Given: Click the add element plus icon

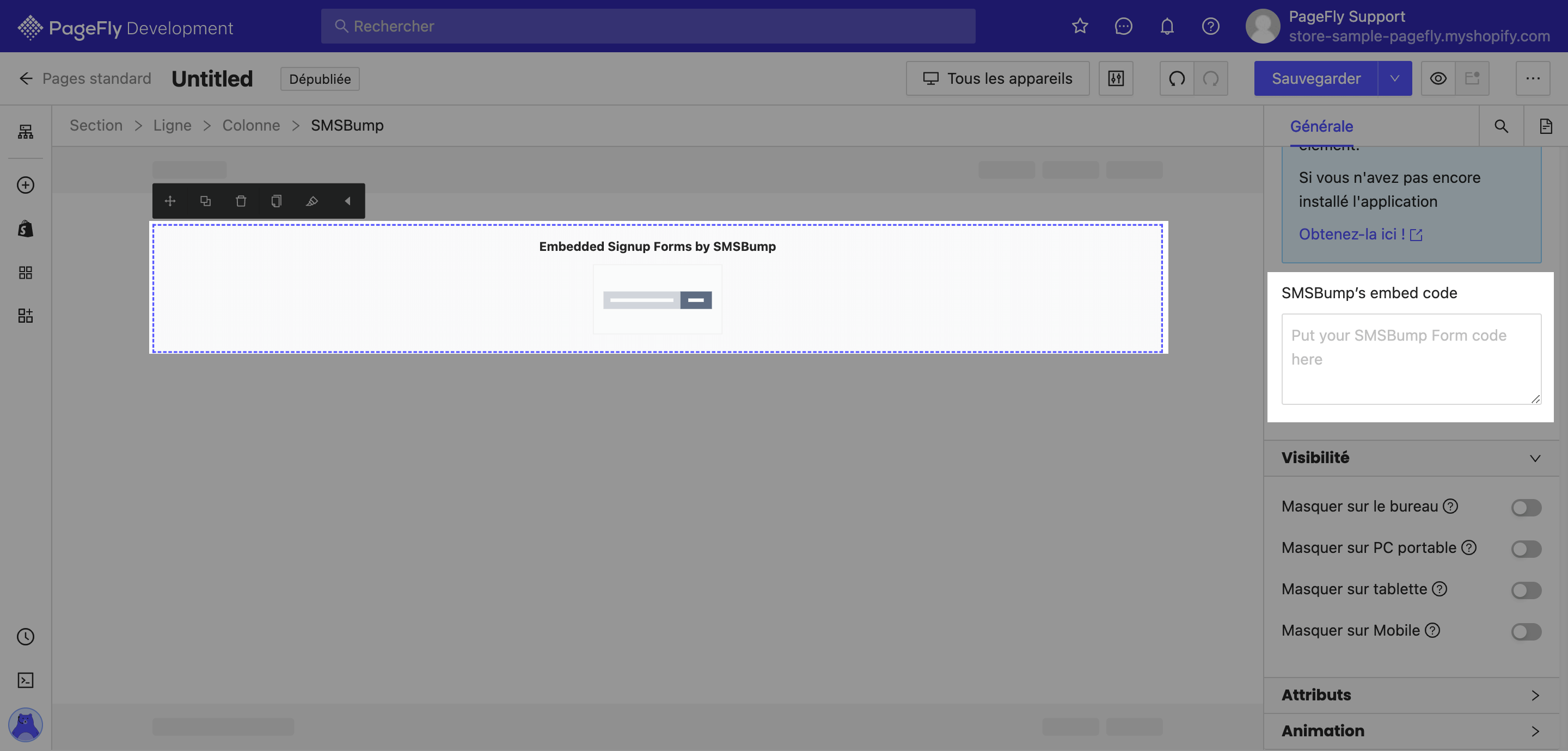Looking at the screenshot, I should click(x=26, y=185).
